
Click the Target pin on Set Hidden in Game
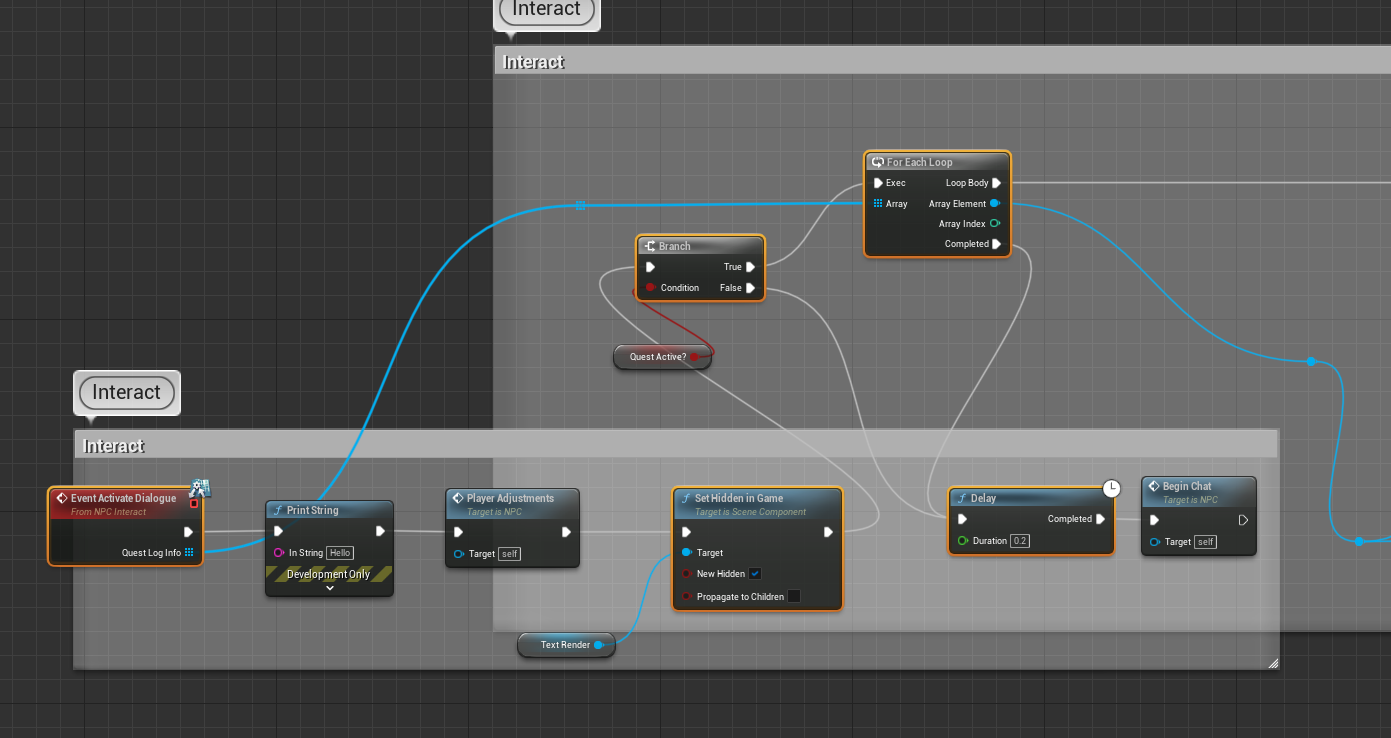click(x=686, y=552)
